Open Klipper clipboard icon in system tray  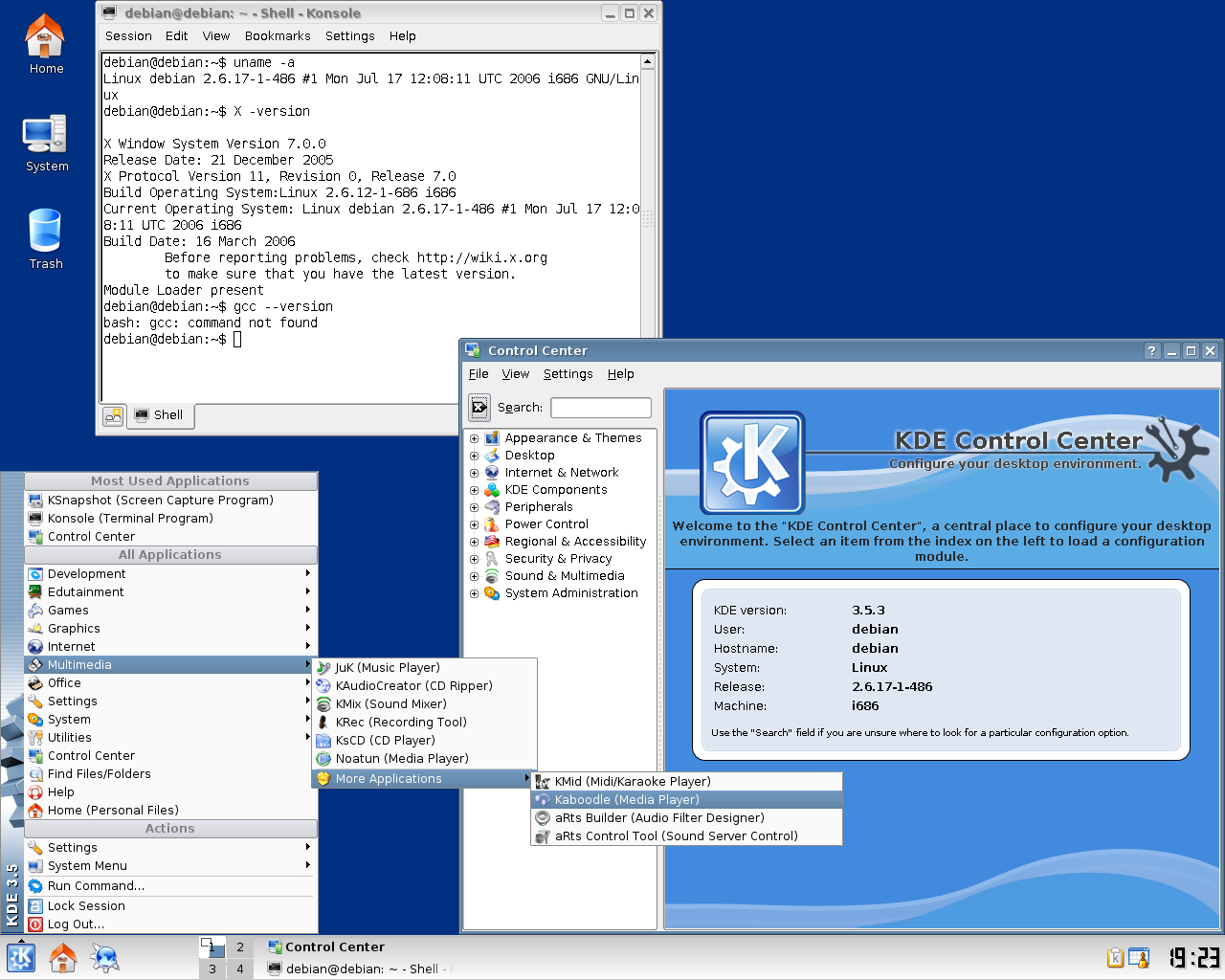(1115, 957)
